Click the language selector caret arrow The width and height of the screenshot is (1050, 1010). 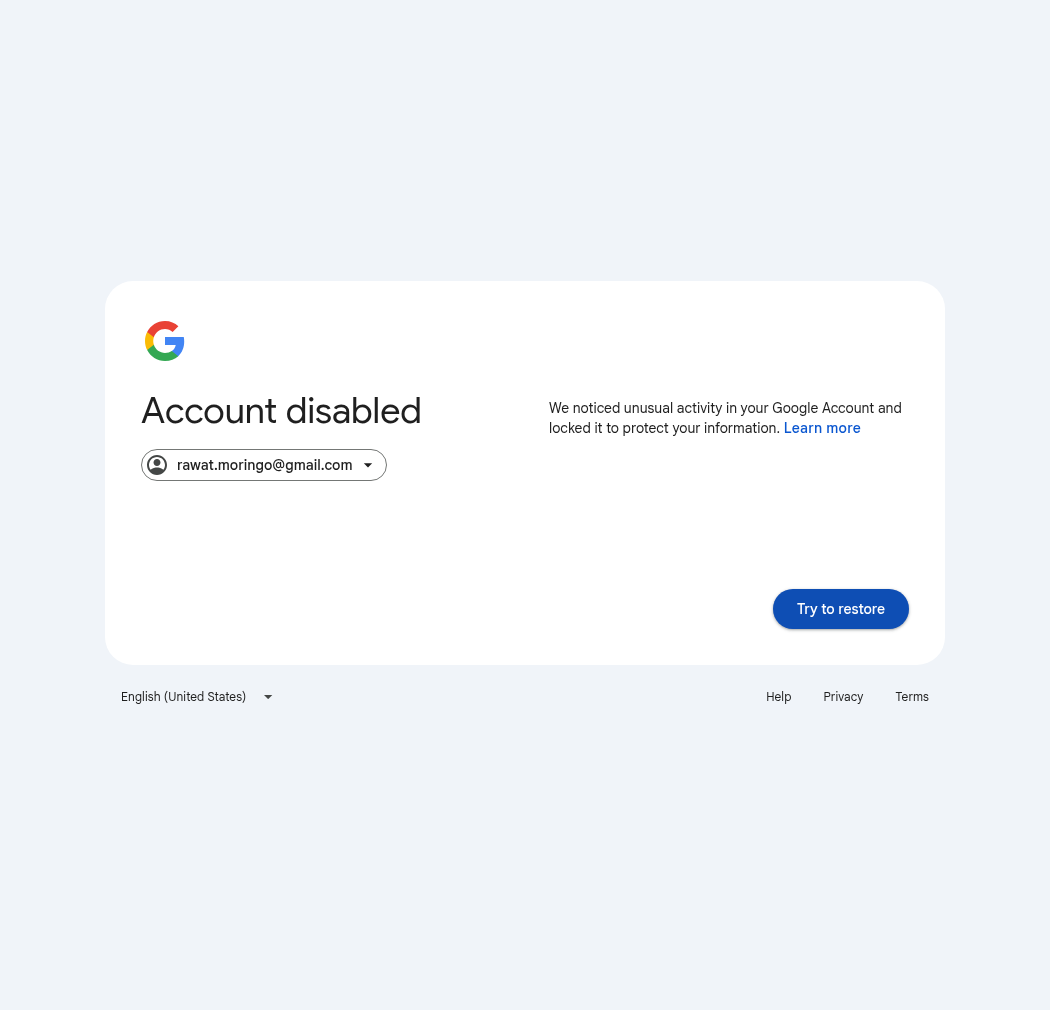click(x=268, y=697)
